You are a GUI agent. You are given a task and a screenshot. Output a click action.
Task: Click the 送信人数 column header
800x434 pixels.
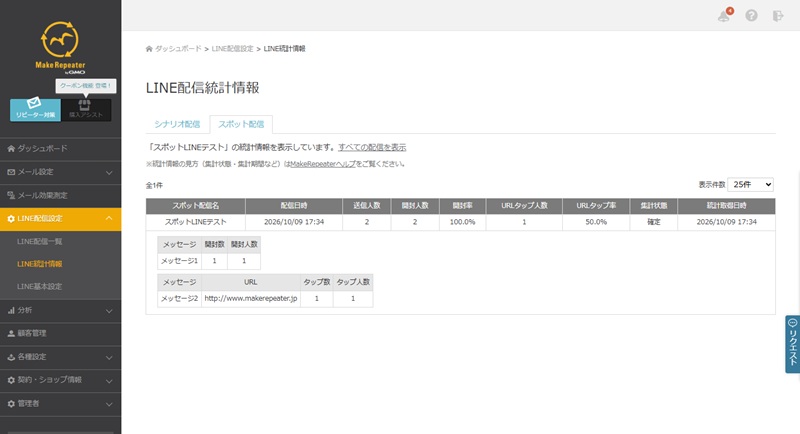pos(367,206)
